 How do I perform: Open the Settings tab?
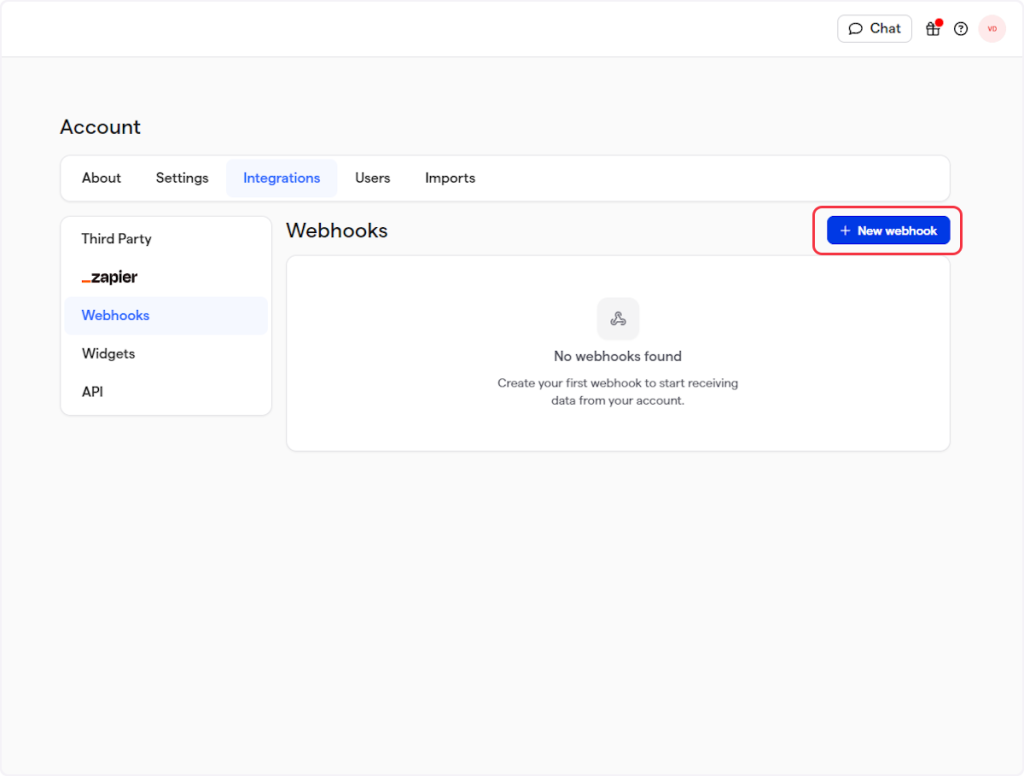coord(182,178)
